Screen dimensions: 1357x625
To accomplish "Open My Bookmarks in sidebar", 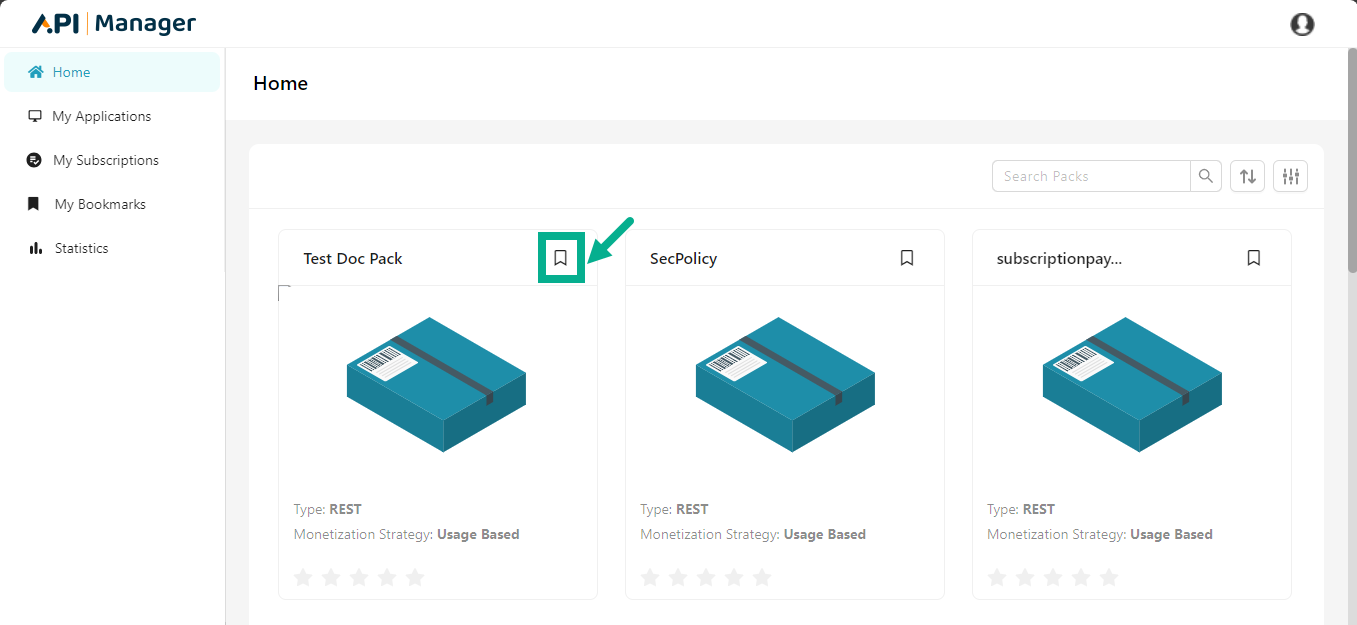I will [99, 204].
